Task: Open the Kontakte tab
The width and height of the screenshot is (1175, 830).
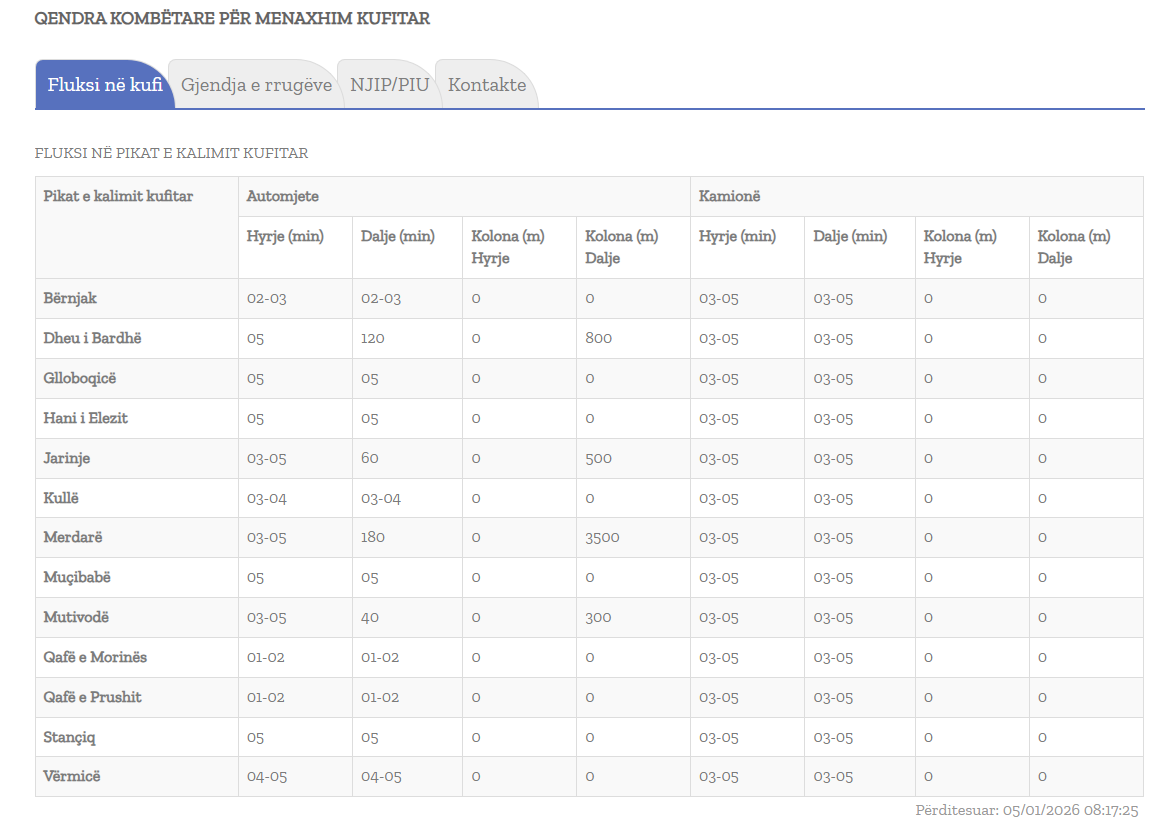Action: 487,85
